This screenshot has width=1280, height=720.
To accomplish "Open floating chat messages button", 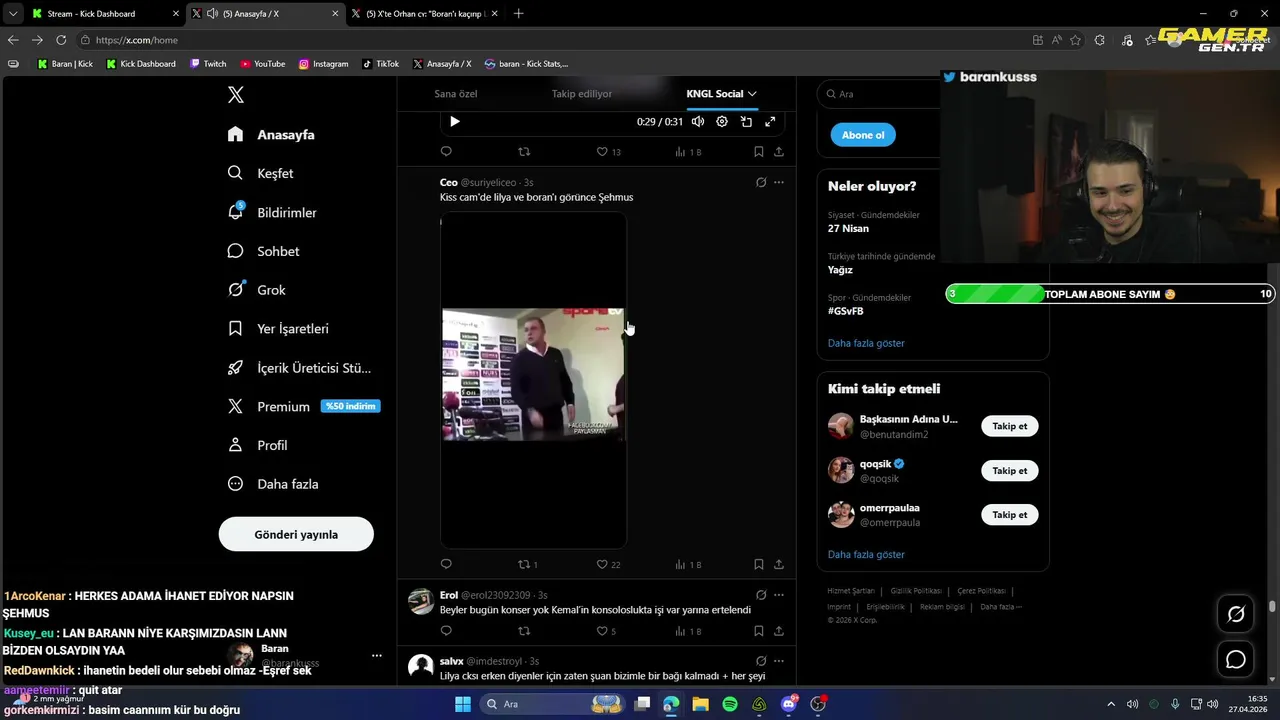I will point(1236,659).
